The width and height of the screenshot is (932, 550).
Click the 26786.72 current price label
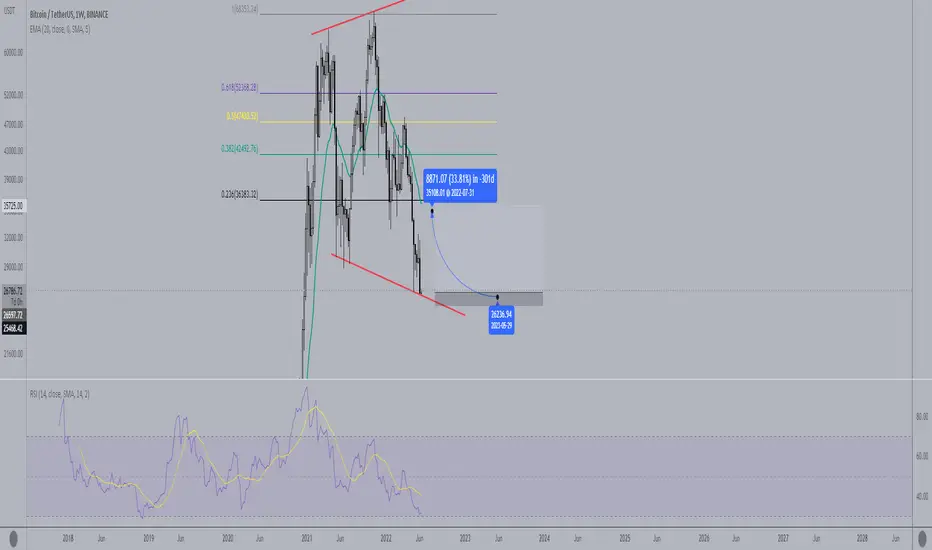[12, 291]
